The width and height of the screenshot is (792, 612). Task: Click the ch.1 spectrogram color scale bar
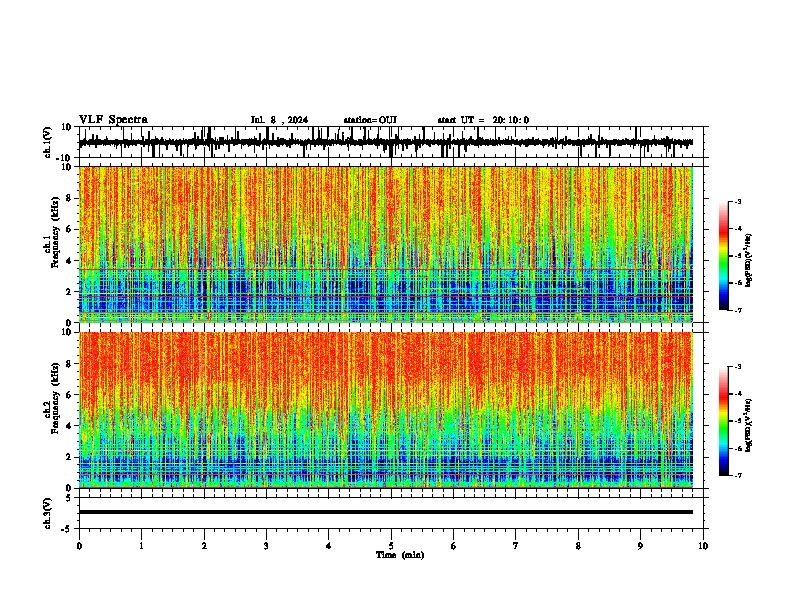[x=723, y=256]
